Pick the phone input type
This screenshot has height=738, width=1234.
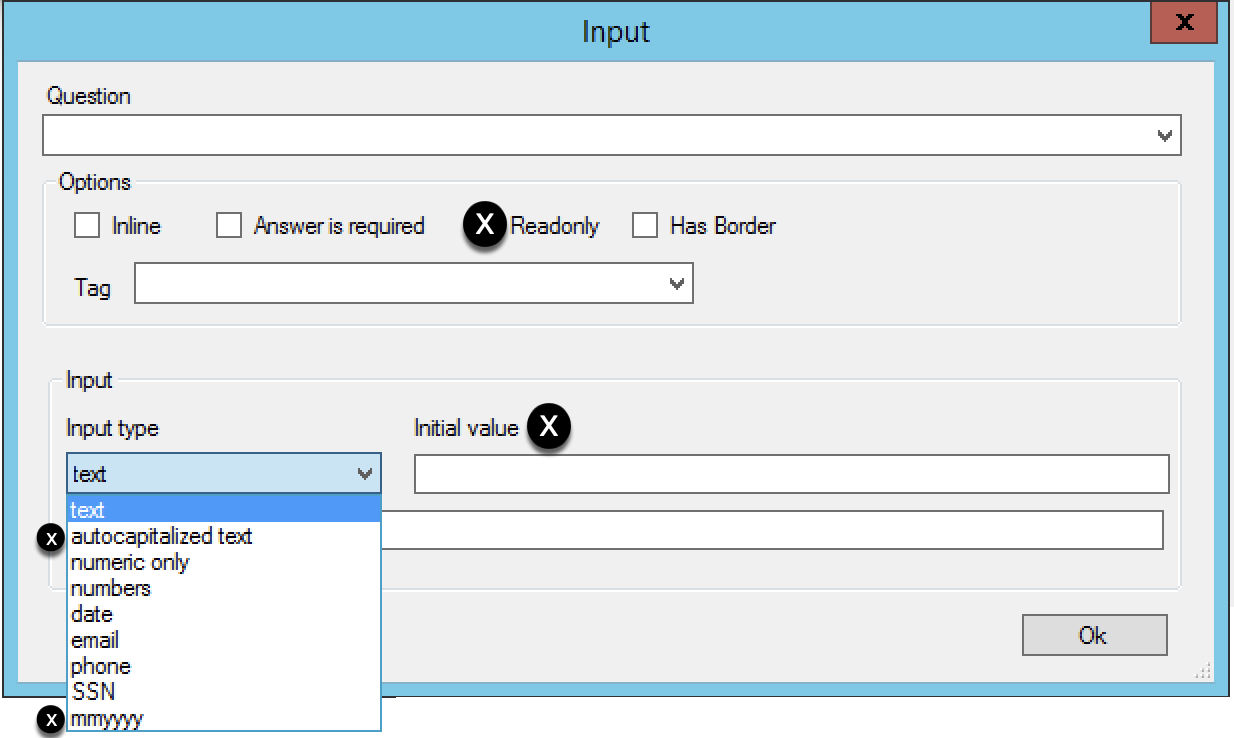click(x=224, y=666)
